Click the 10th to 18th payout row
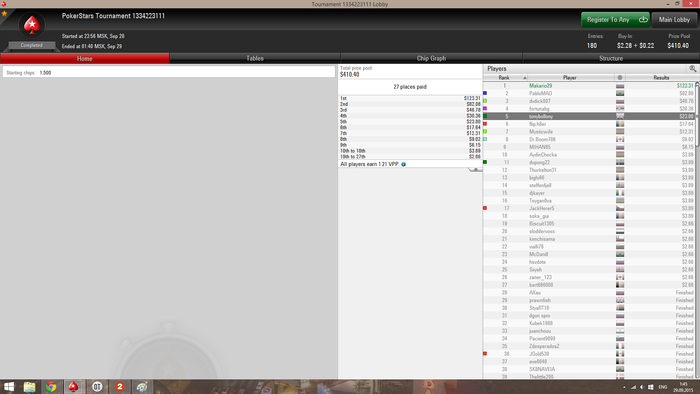 (x=410, y=151)
